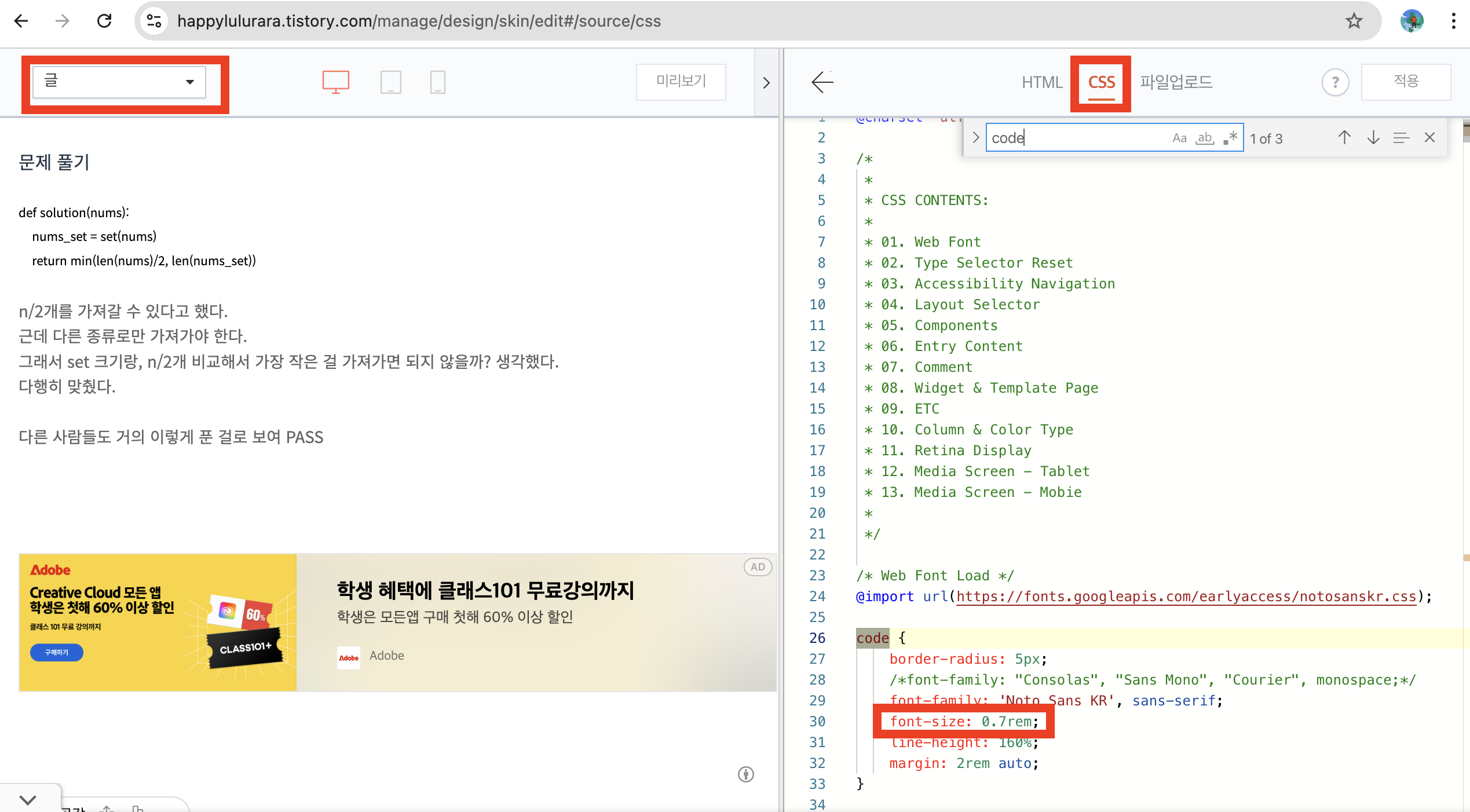
Task: Click the browser forward arrow
Action: click(x=62, y=21)
